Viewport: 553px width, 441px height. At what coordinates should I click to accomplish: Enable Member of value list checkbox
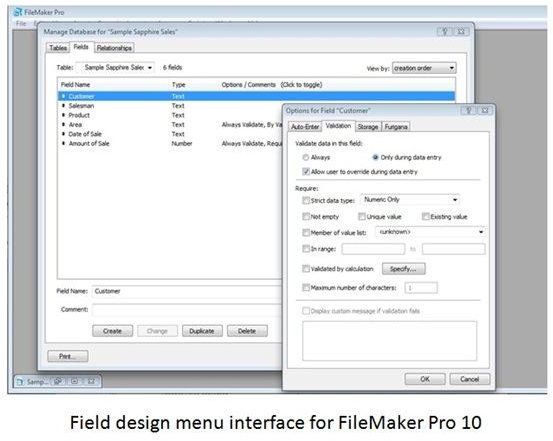click(x=306, y=232)
